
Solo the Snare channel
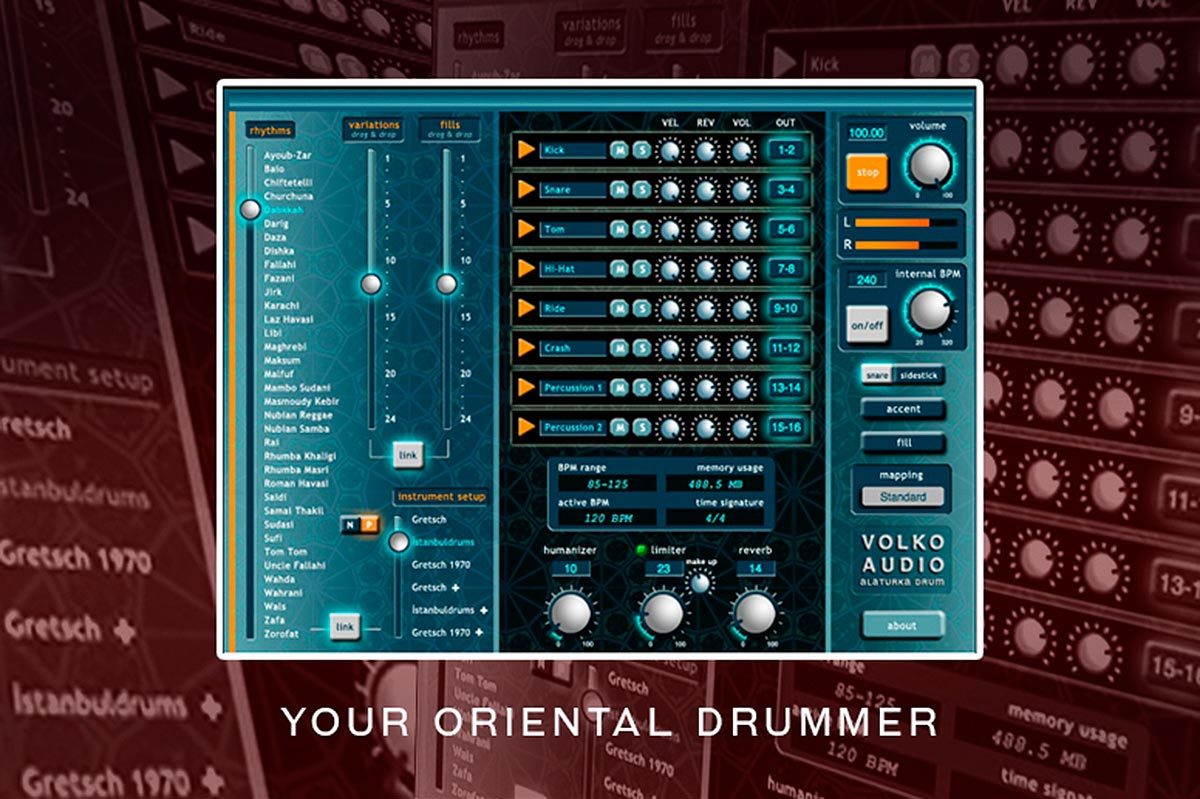[x=641, y=190]
